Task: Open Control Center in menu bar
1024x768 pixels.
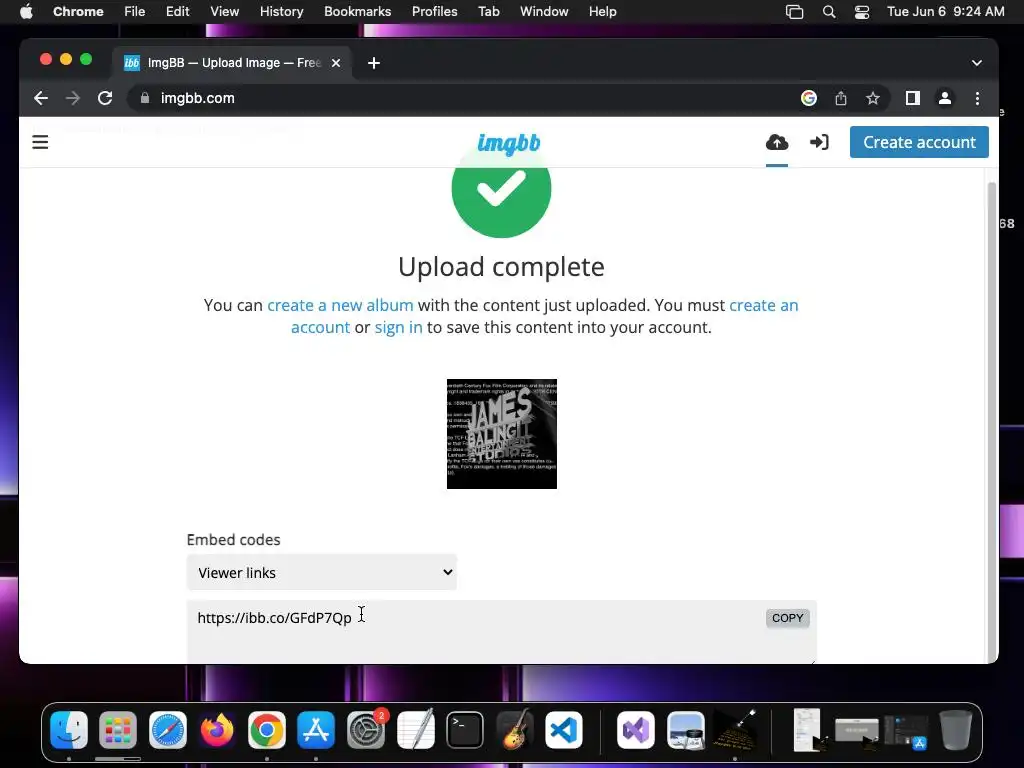Action: pyautogui.click(x=861, y=11)
